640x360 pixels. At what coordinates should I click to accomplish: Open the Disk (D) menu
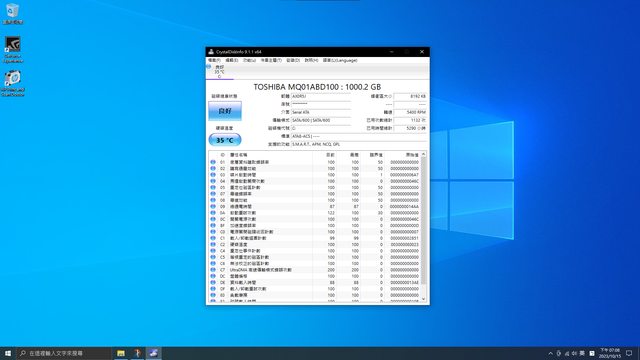293,60
